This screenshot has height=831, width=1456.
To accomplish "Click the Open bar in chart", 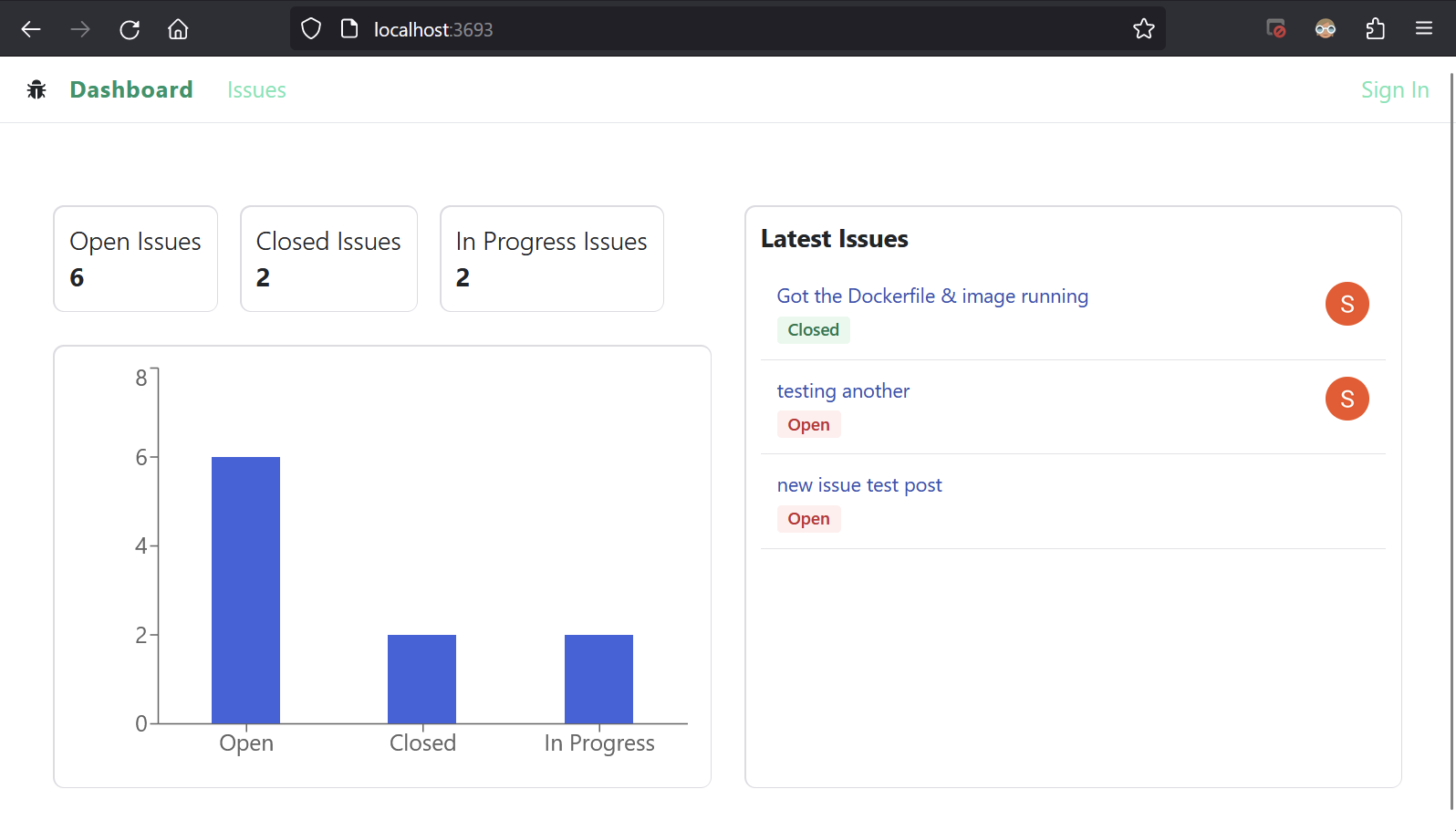I will [x=246, y=590].
